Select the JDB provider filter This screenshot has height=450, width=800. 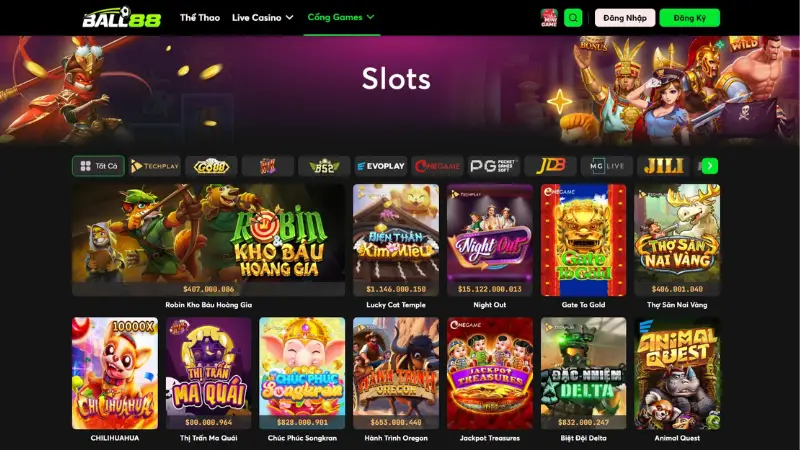[x=550, y=166]
